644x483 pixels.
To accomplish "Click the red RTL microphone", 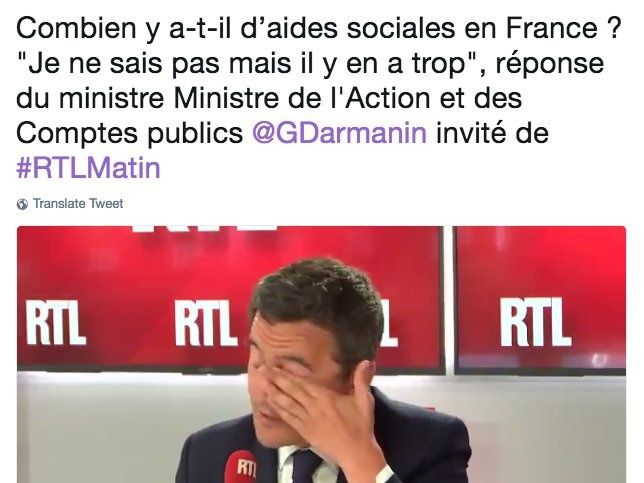I will point(242,467).
